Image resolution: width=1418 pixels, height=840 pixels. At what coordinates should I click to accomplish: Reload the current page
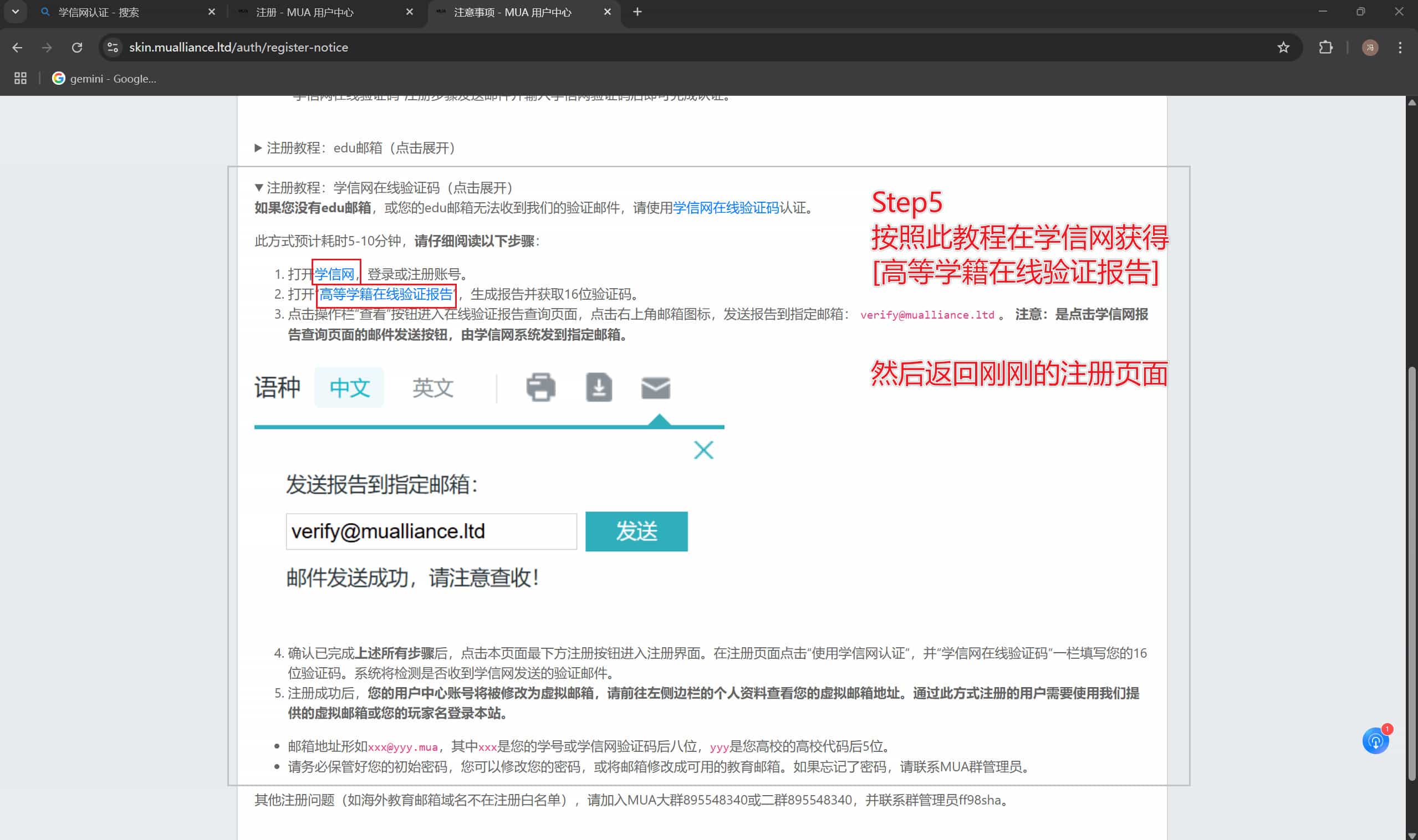pyautogui.click(x=77, y=48)
